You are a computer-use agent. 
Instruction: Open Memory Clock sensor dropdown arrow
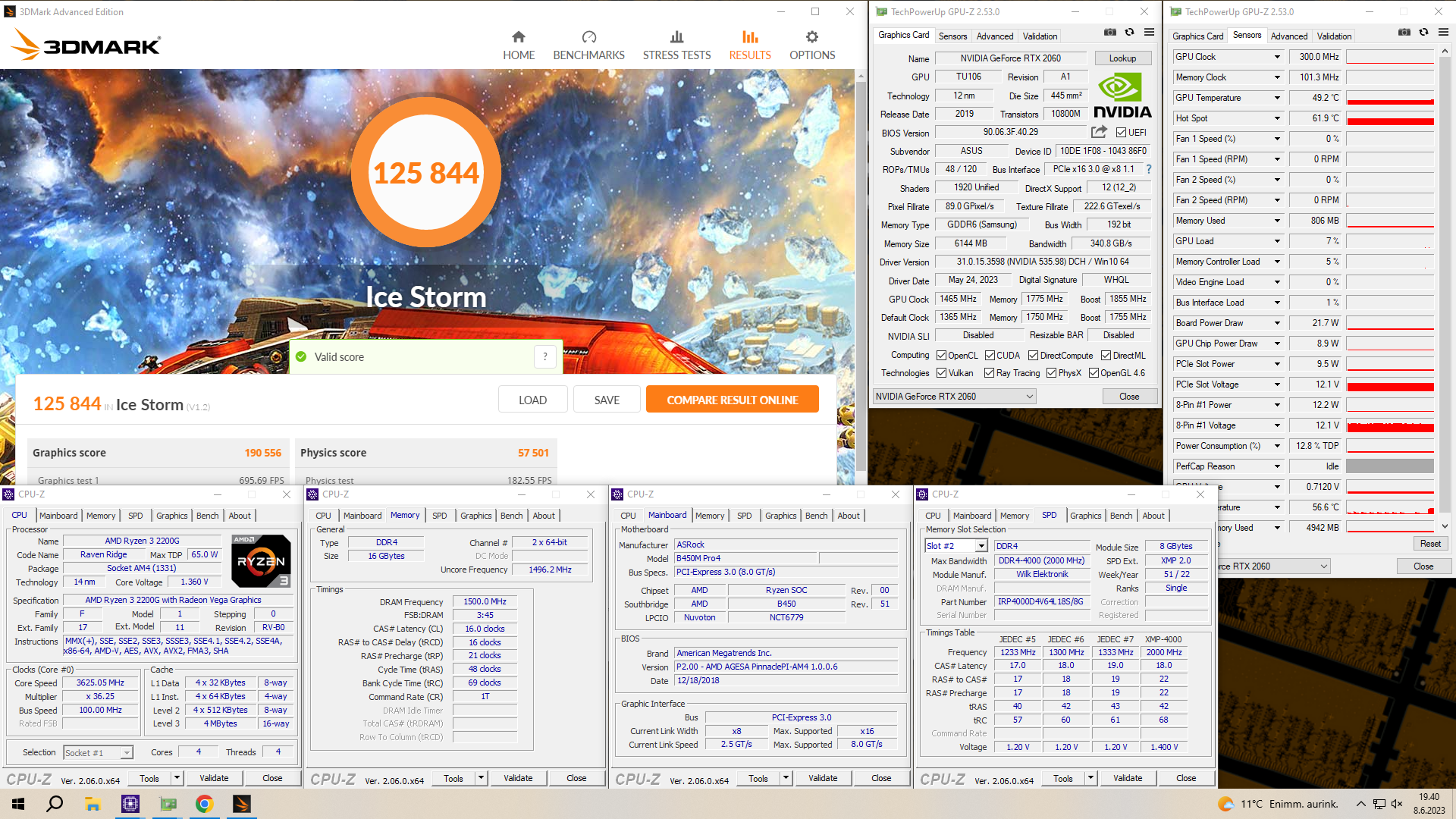(x=1277, y=77)
